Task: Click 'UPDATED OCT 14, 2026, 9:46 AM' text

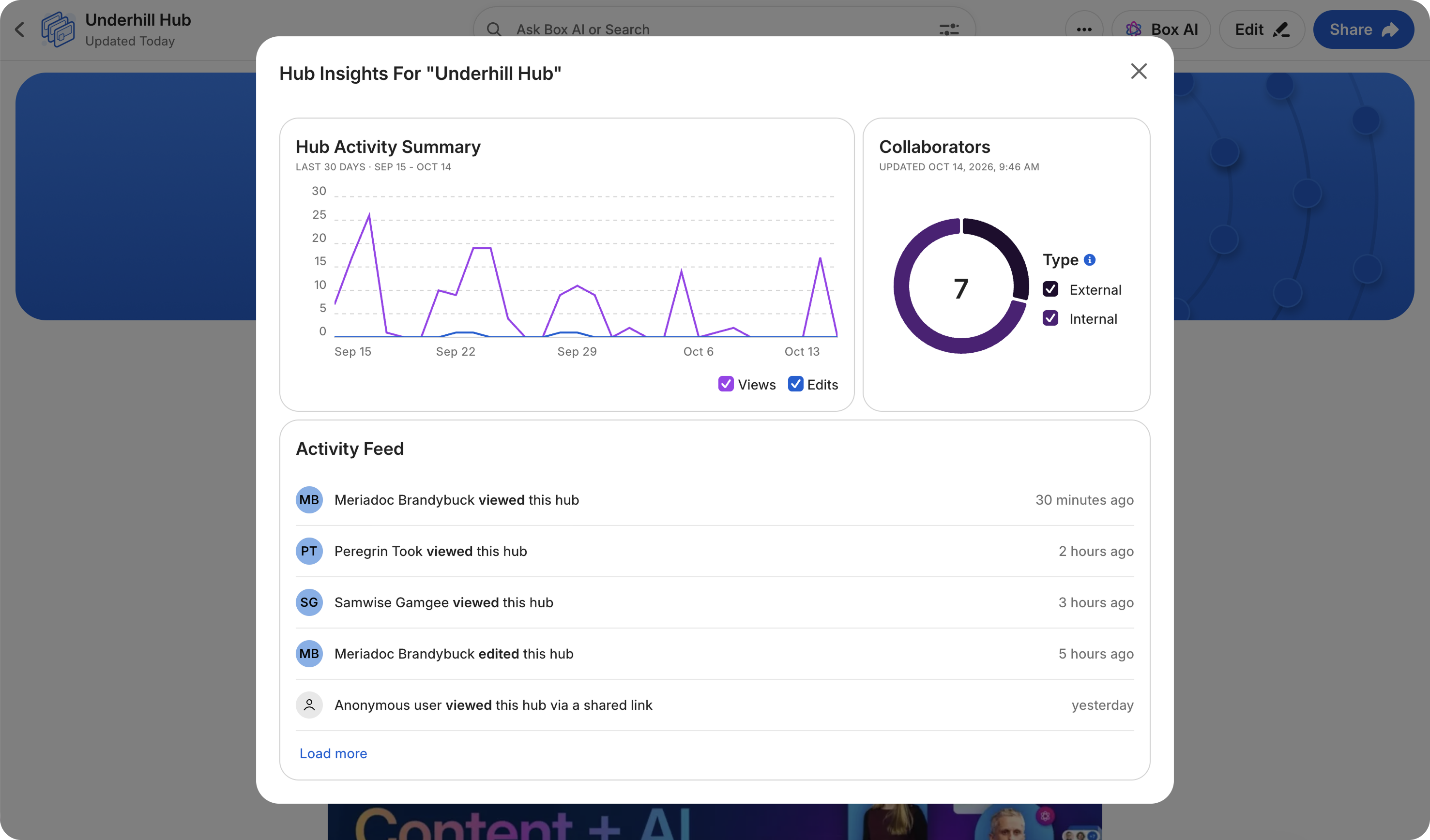Action: pyautogui.click(x=959, y=167)
